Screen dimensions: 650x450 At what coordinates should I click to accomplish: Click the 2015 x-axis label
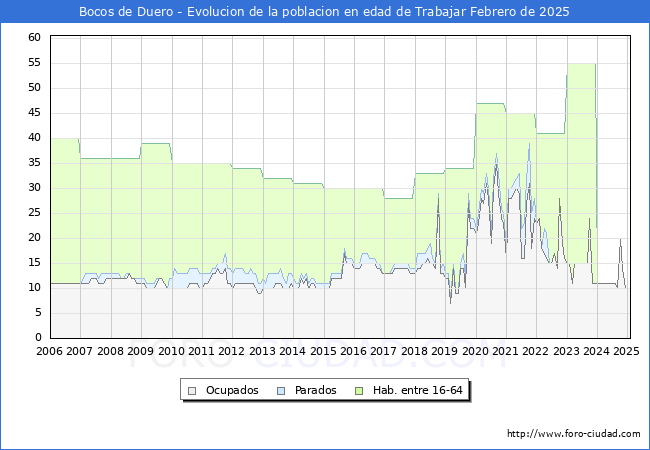323,351
